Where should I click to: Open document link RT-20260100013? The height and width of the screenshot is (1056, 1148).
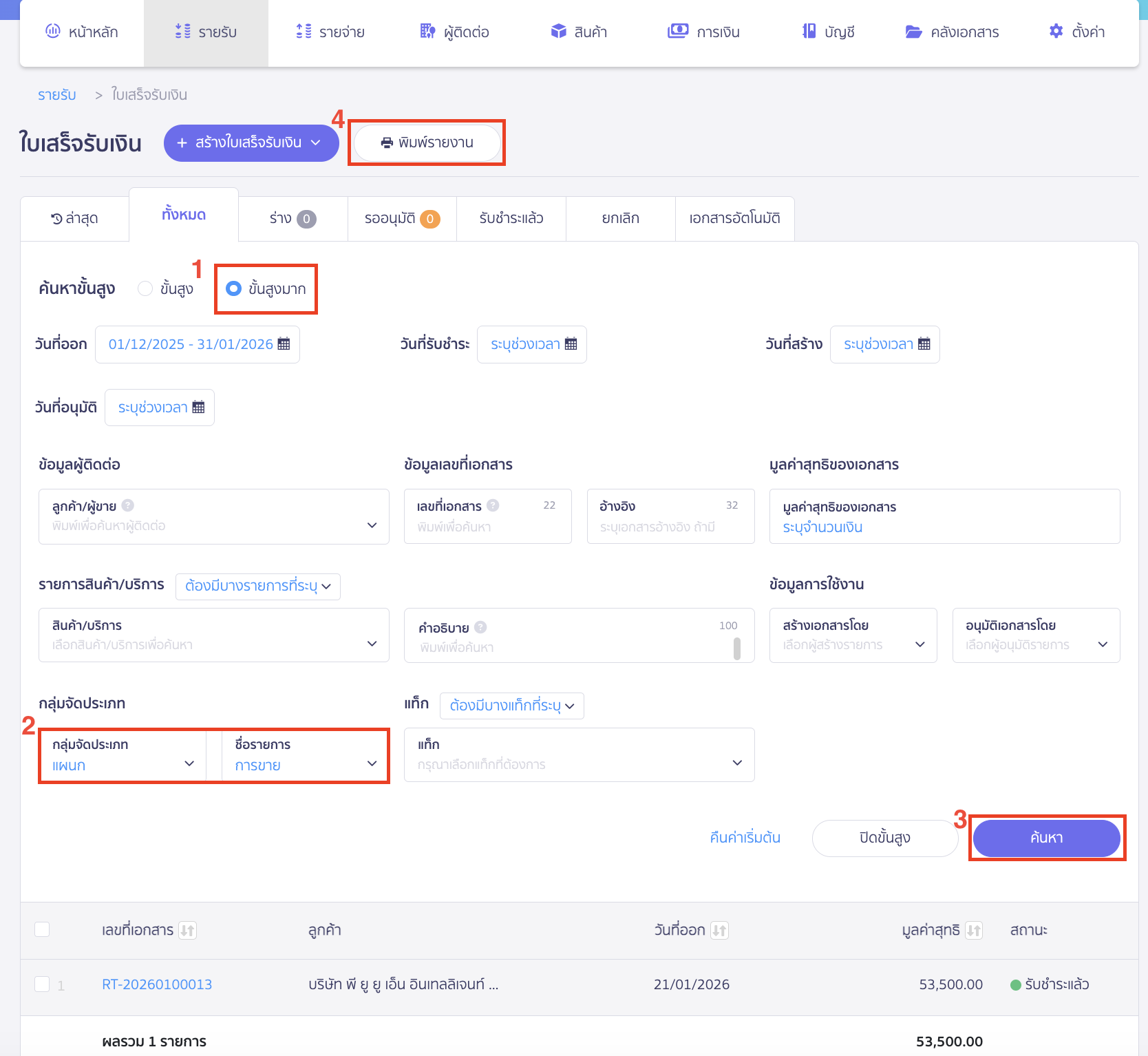click(x=157, y=984)
